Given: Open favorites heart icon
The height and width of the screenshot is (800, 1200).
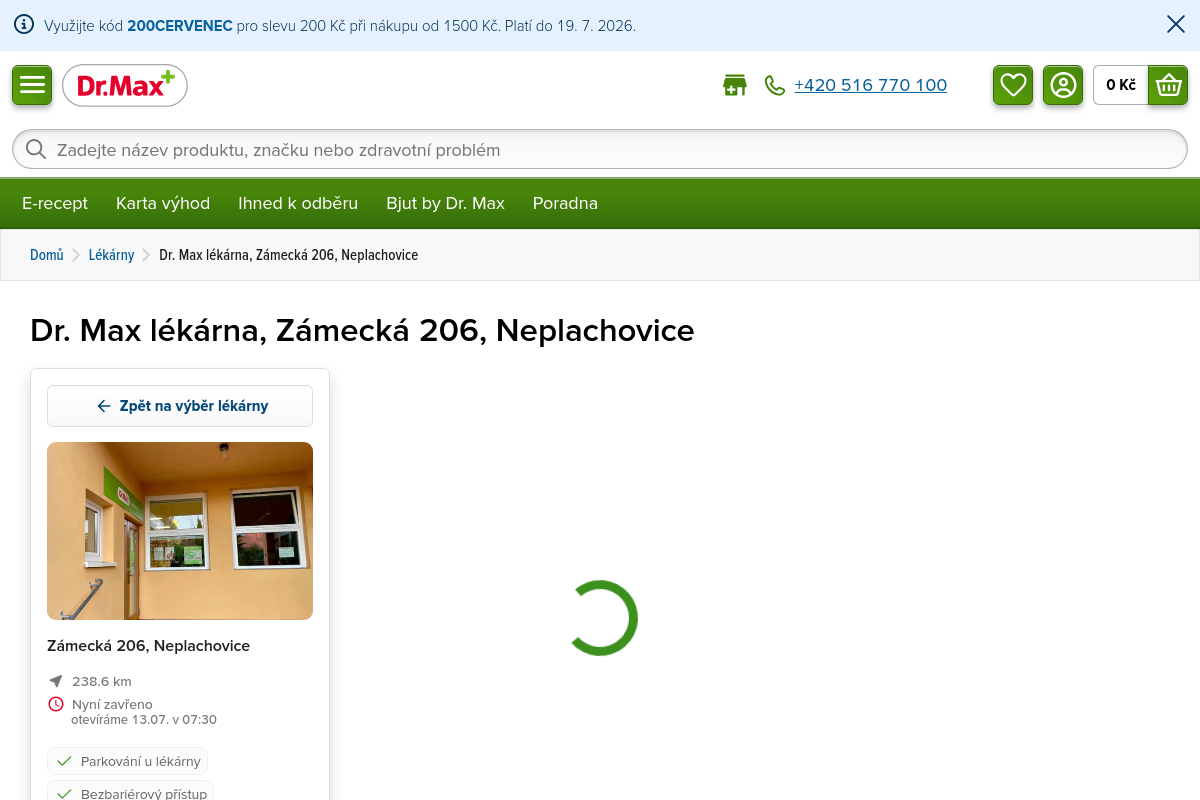Looking at the screenshot, I should tap(1013, 85).
